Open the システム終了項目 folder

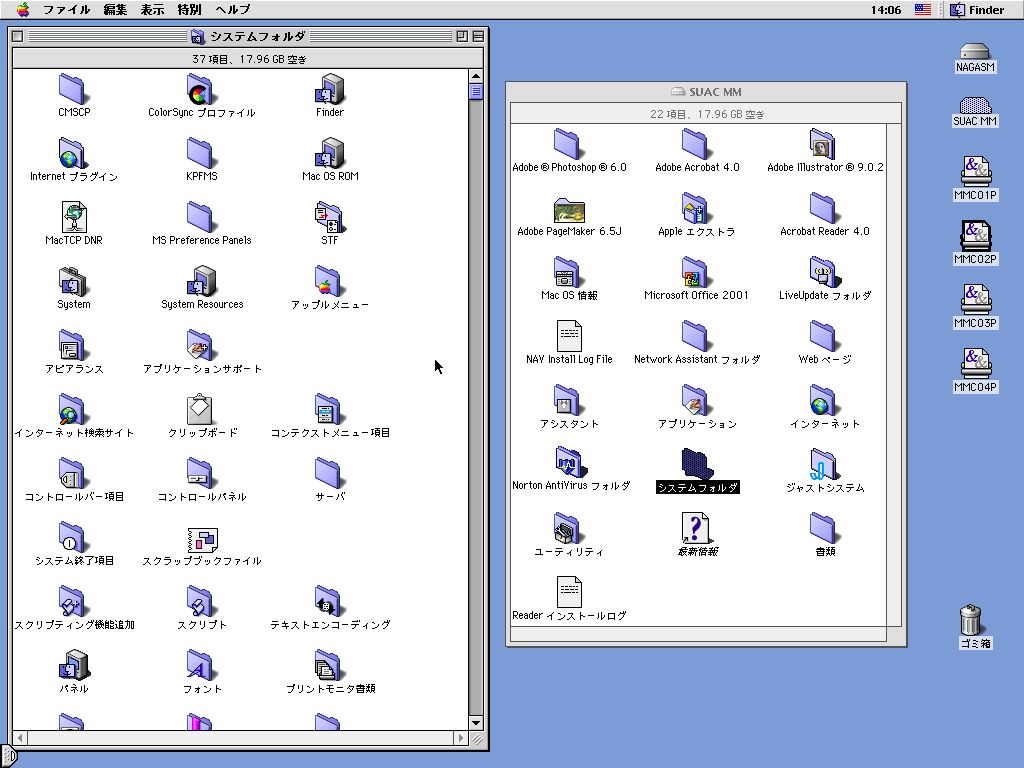[73, 537]
